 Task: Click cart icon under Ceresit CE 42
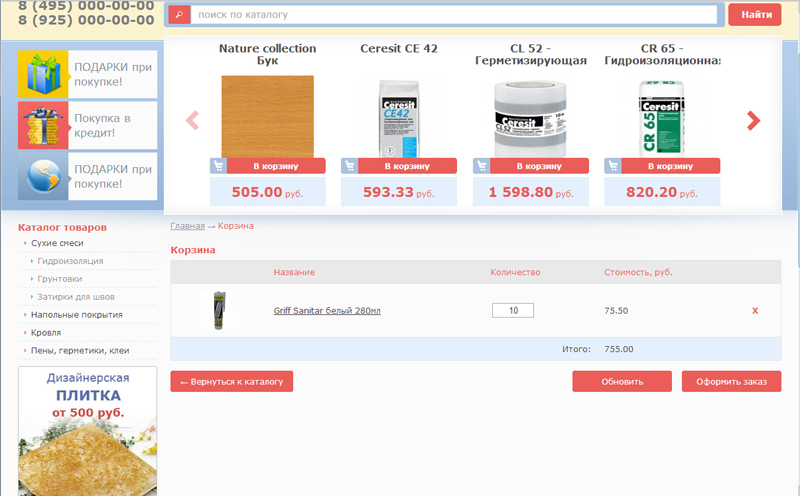coord(349,166)
